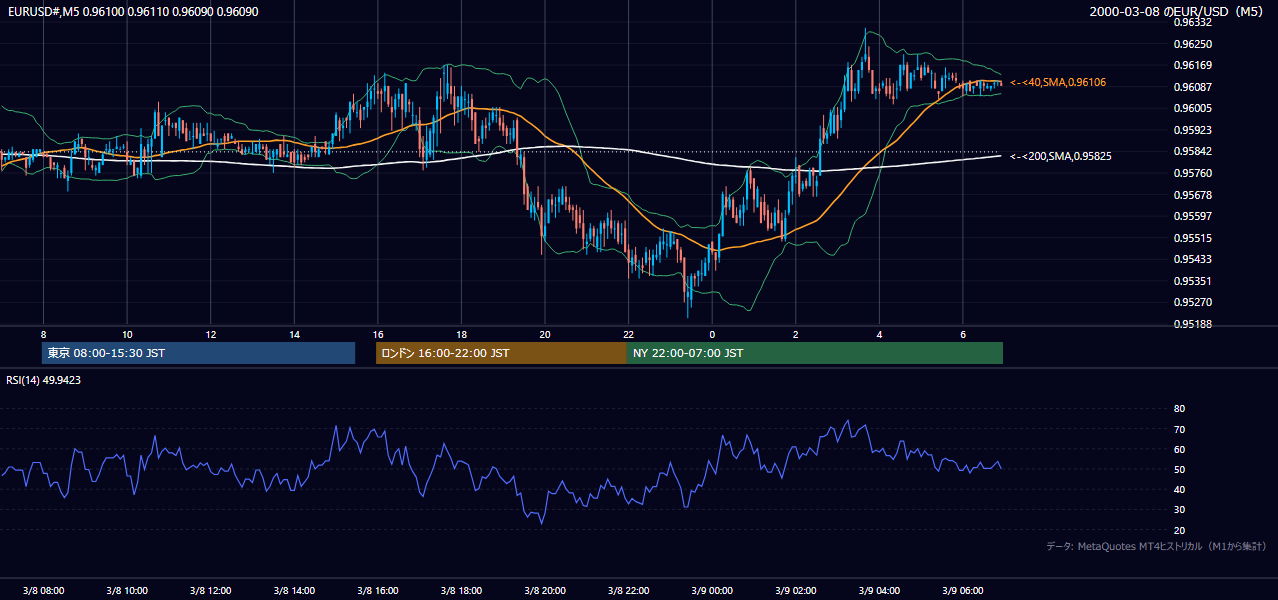Click the RSI 40 level label

[1179, 489]
